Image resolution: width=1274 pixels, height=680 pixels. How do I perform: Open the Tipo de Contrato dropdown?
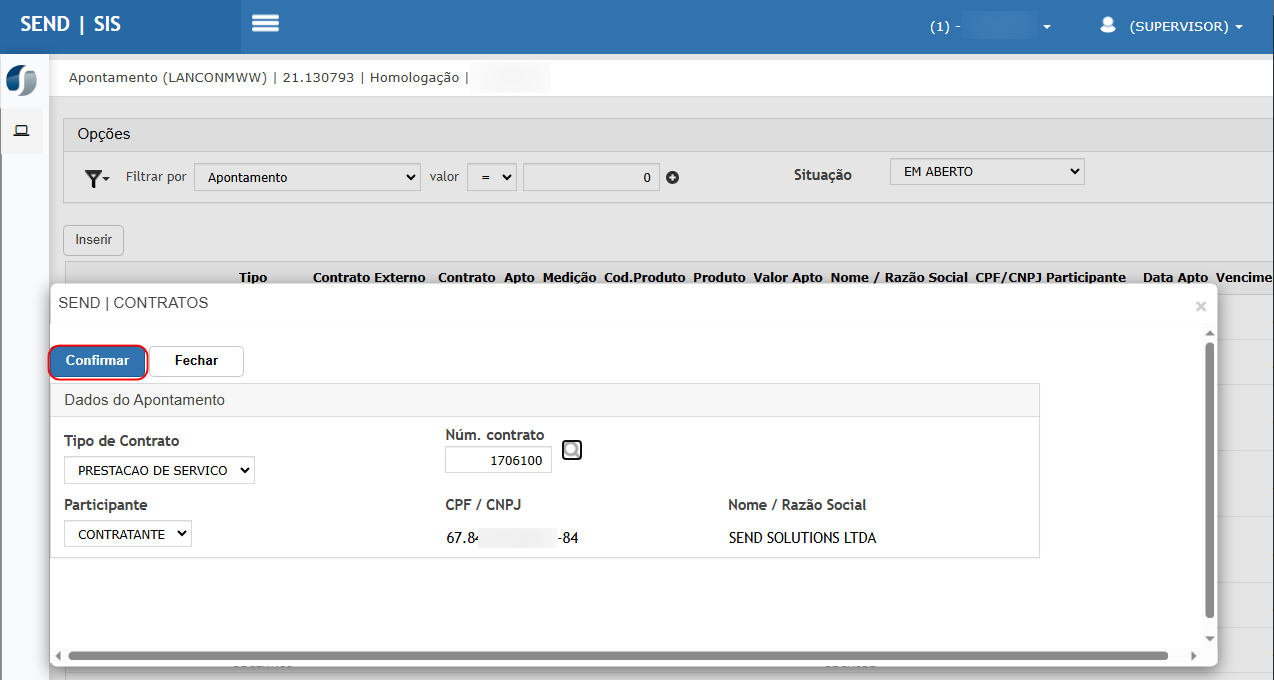(x=159, y=470)
